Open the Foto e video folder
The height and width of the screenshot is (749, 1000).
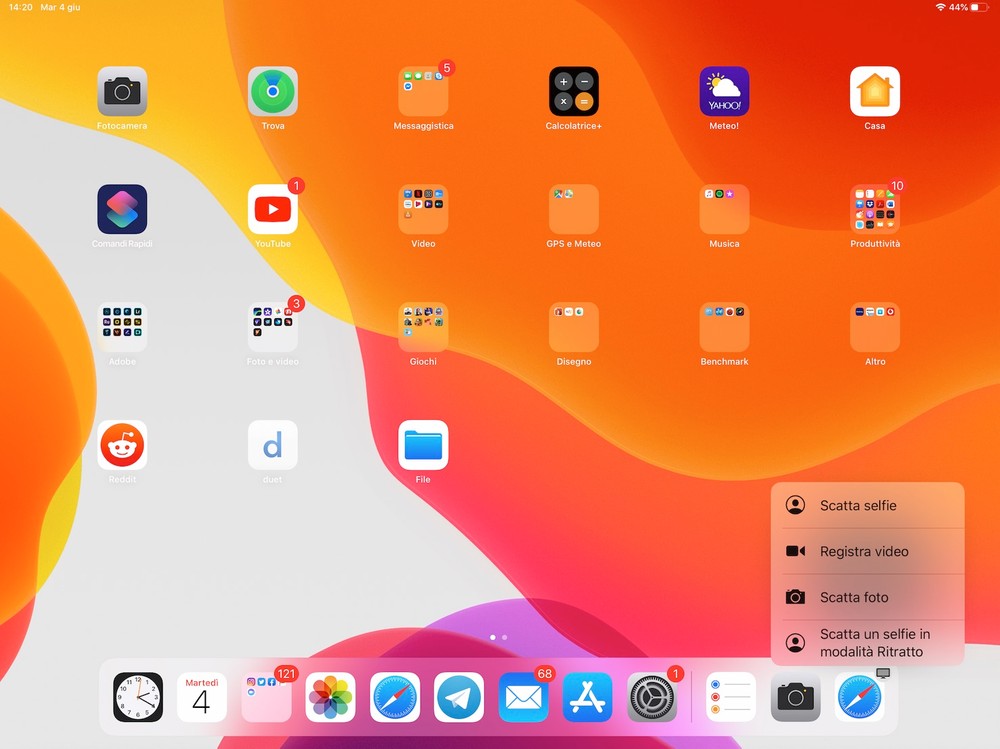272,327
